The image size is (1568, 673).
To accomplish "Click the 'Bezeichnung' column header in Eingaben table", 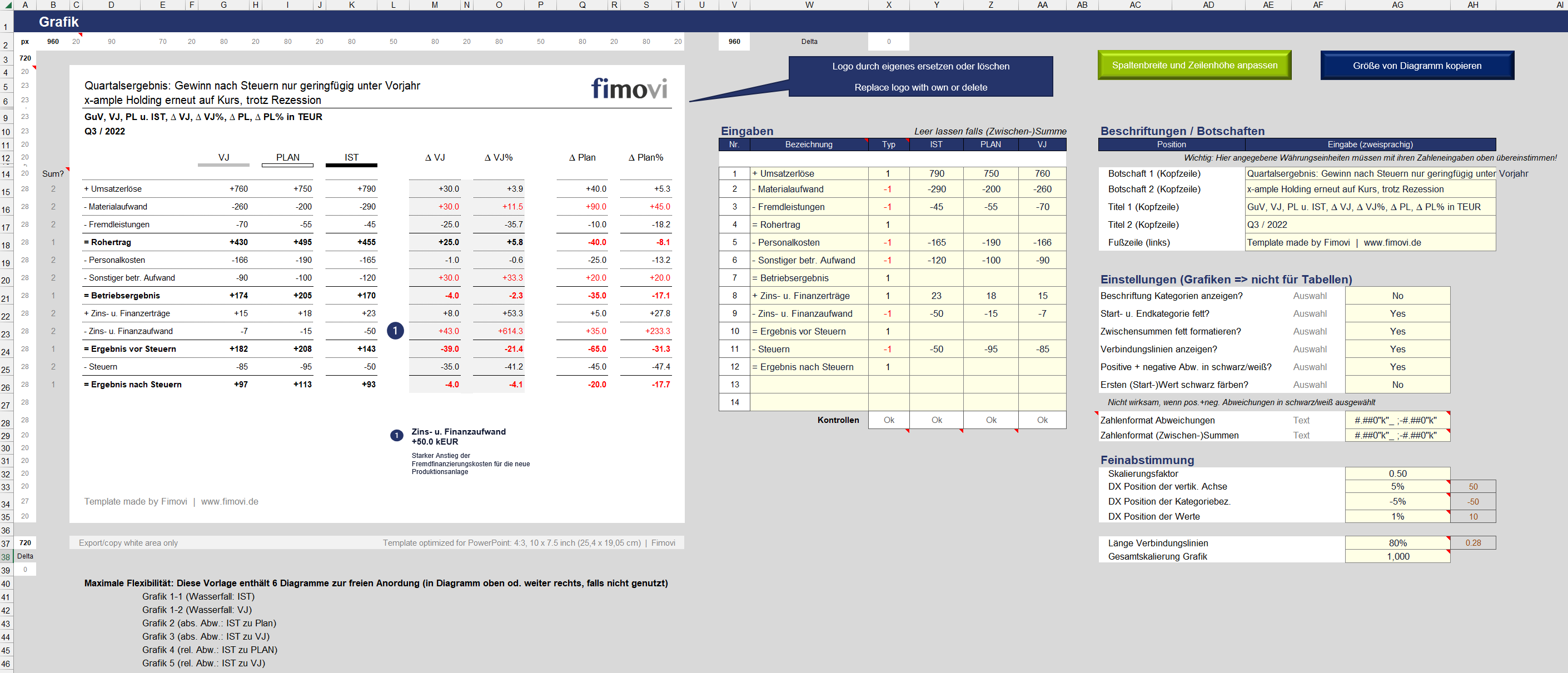I will pos(809,144).
